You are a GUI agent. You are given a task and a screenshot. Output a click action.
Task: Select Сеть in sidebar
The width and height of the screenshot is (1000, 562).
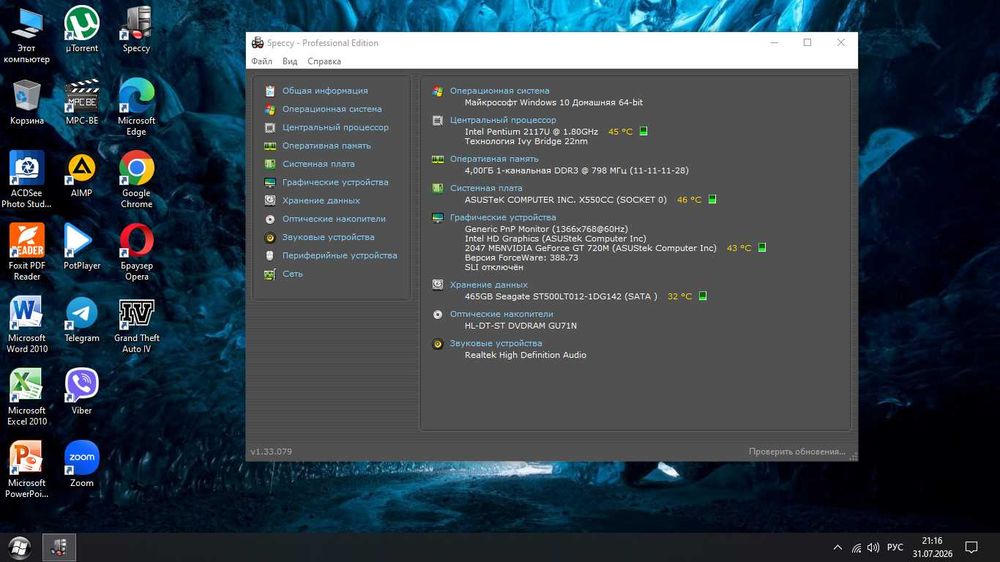[x=292, y=274]
